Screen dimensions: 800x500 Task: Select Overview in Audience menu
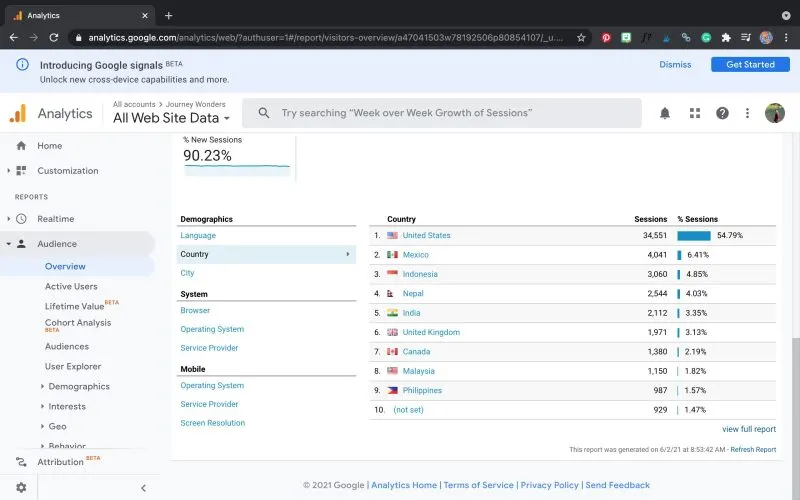(x=65, y=266)
